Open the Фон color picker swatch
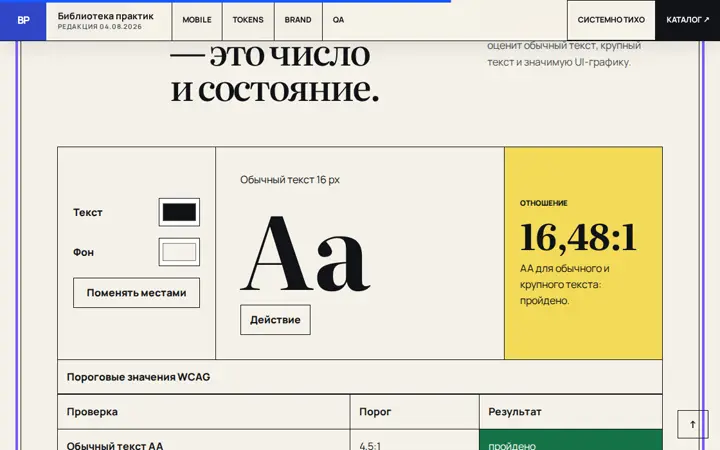Viewport: 720px width, 450px height. coord(179,252)
